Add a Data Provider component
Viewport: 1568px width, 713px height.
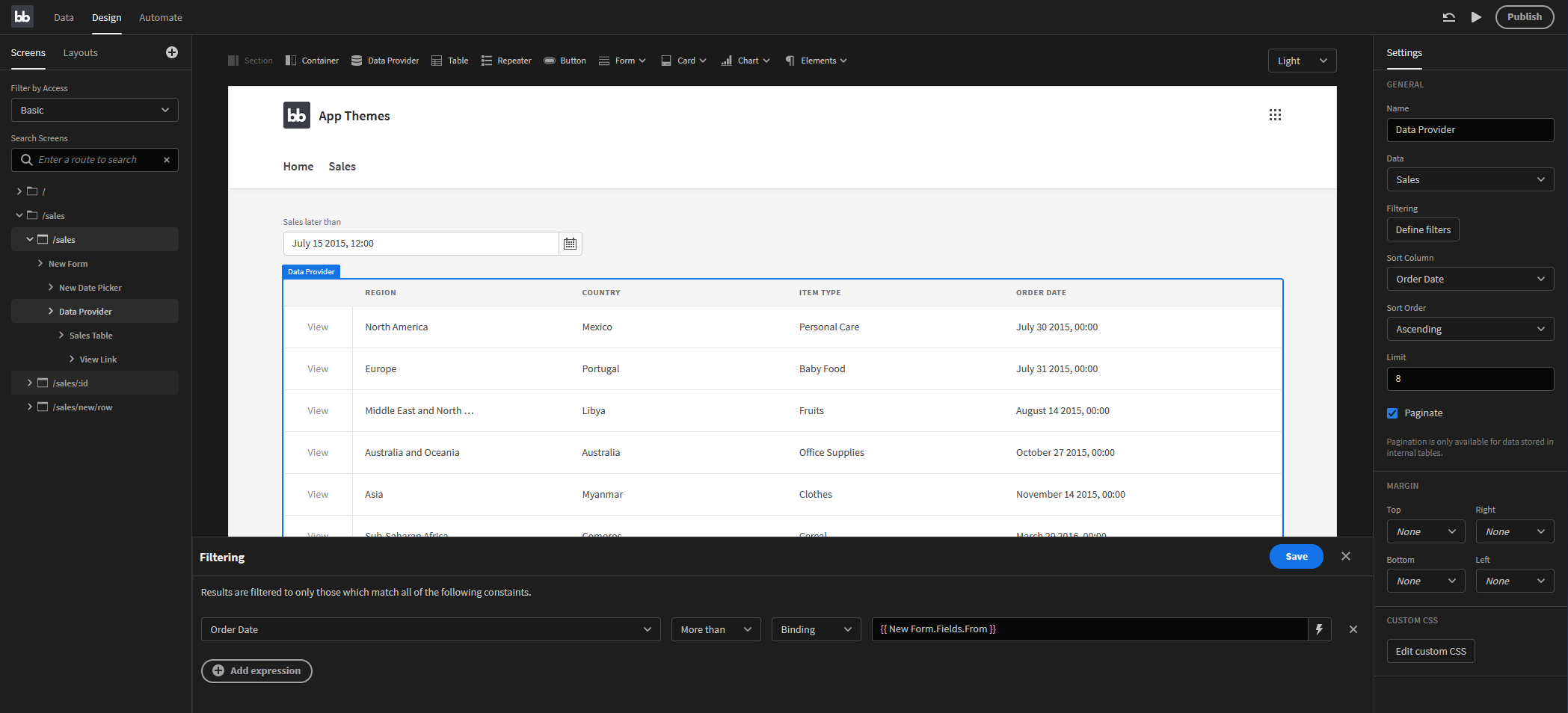[385, 60]
